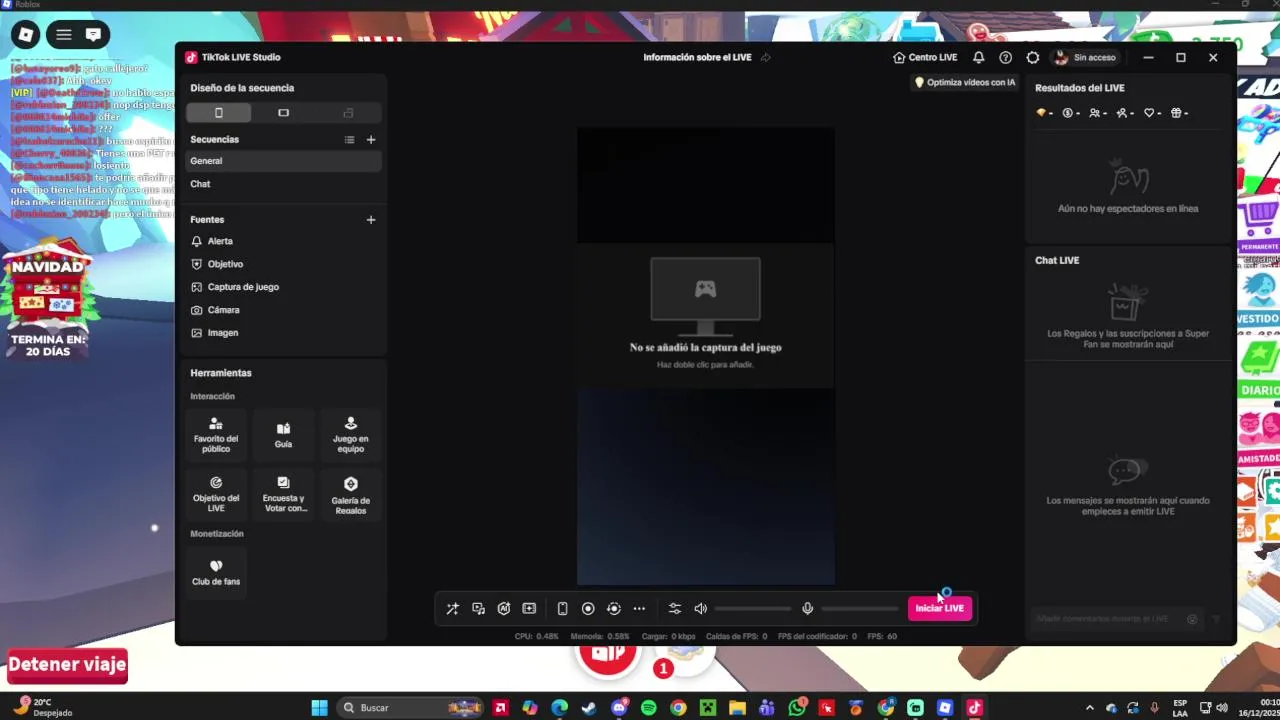1280x720 pixels.
Task: Open TikTok LIVE Studio settings gear
Action: (x=1033, y=57)
